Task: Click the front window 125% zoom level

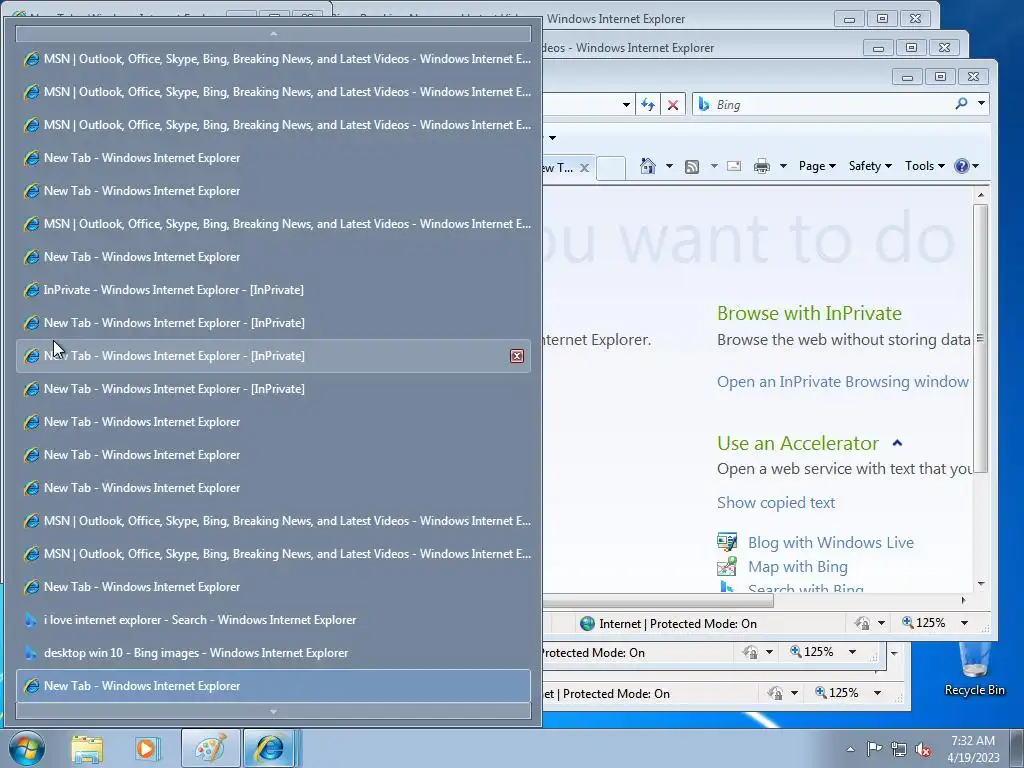Action: coord(923,623)
